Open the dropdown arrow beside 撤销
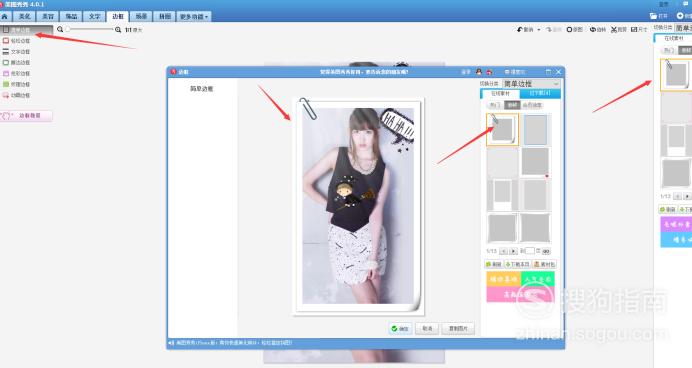Screen dimensions: 692x368 click(539, 30)
